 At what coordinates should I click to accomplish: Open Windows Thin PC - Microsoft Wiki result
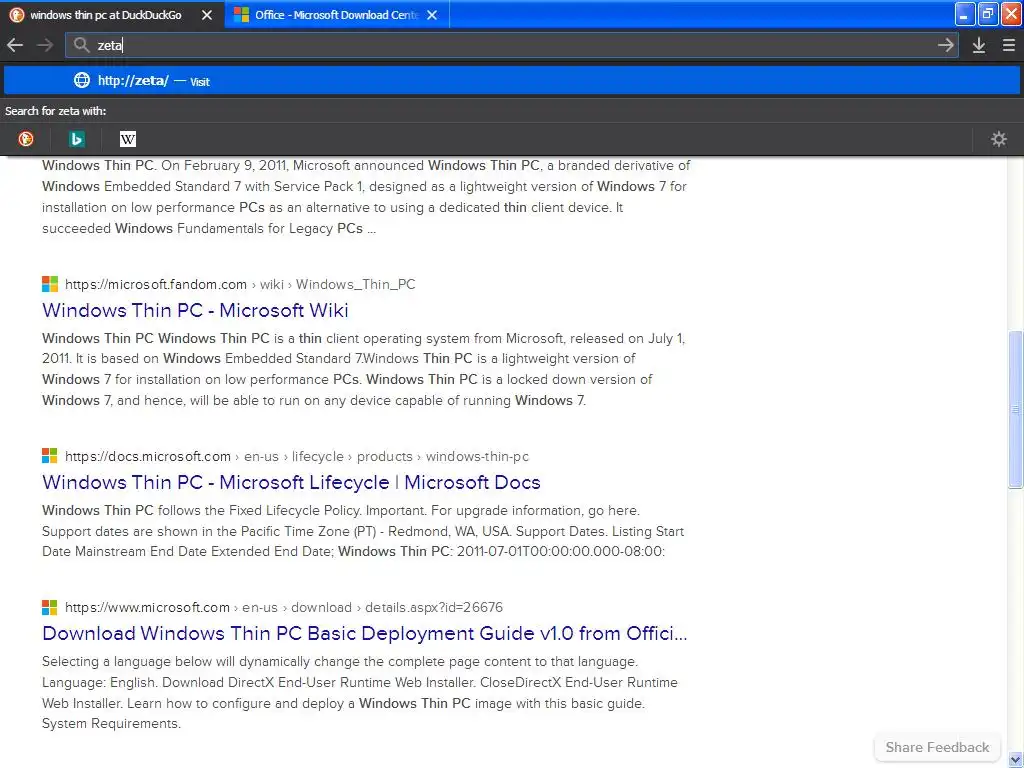coord(195,310)
